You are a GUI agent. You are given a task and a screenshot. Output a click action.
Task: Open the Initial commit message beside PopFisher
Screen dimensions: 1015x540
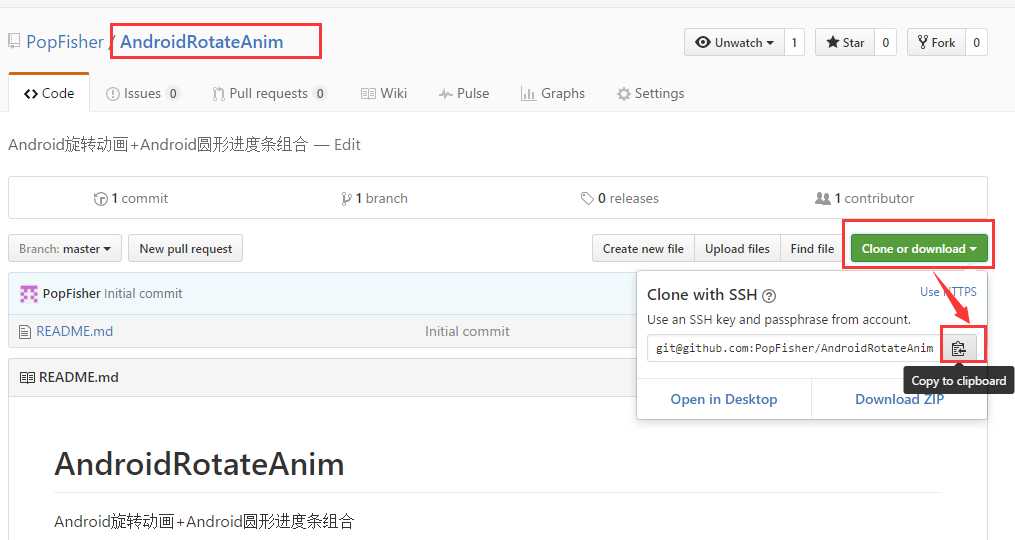click(x=143, y=293)
